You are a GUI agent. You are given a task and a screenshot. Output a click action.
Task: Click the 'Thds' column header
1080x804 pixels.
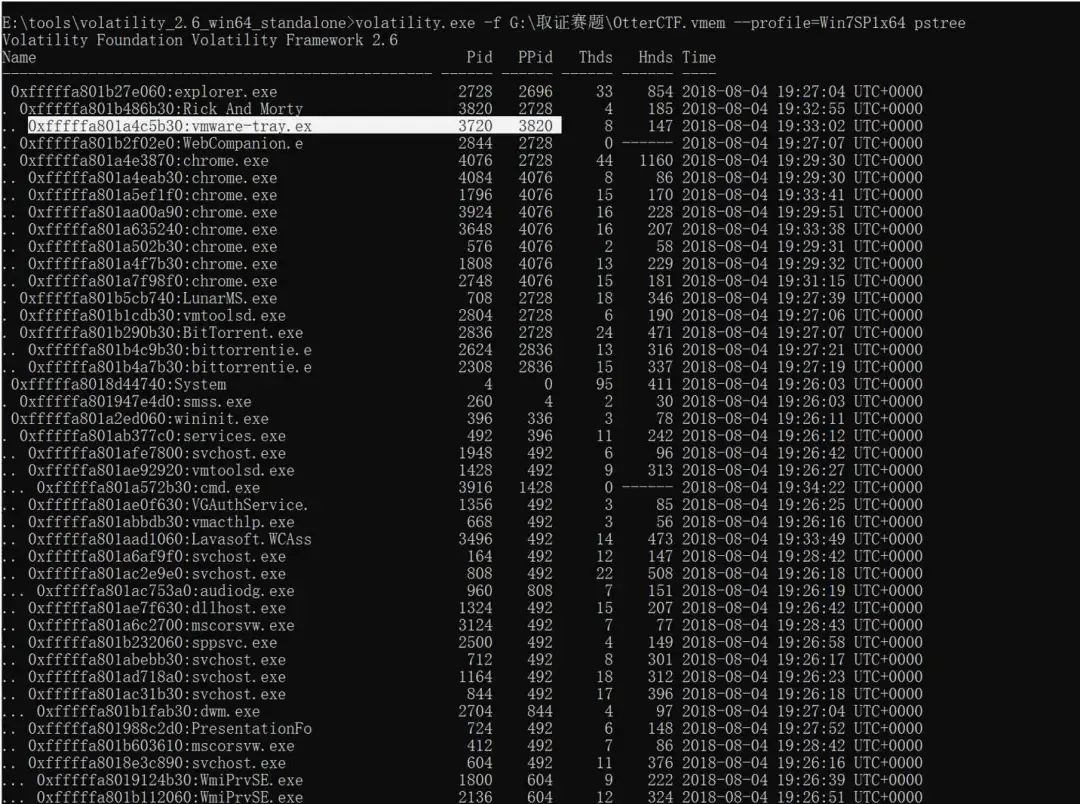point(596,57)
